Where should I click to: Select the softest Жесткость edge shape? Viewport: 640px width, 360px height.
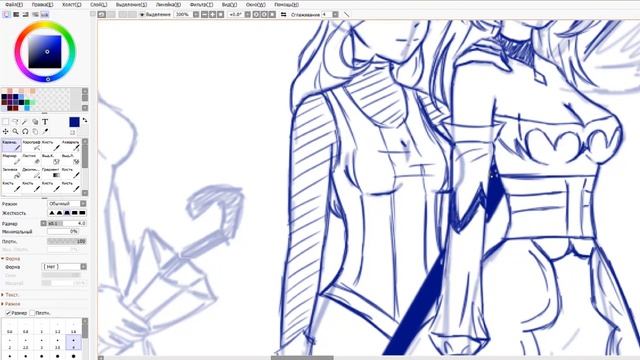pos(52,213)
